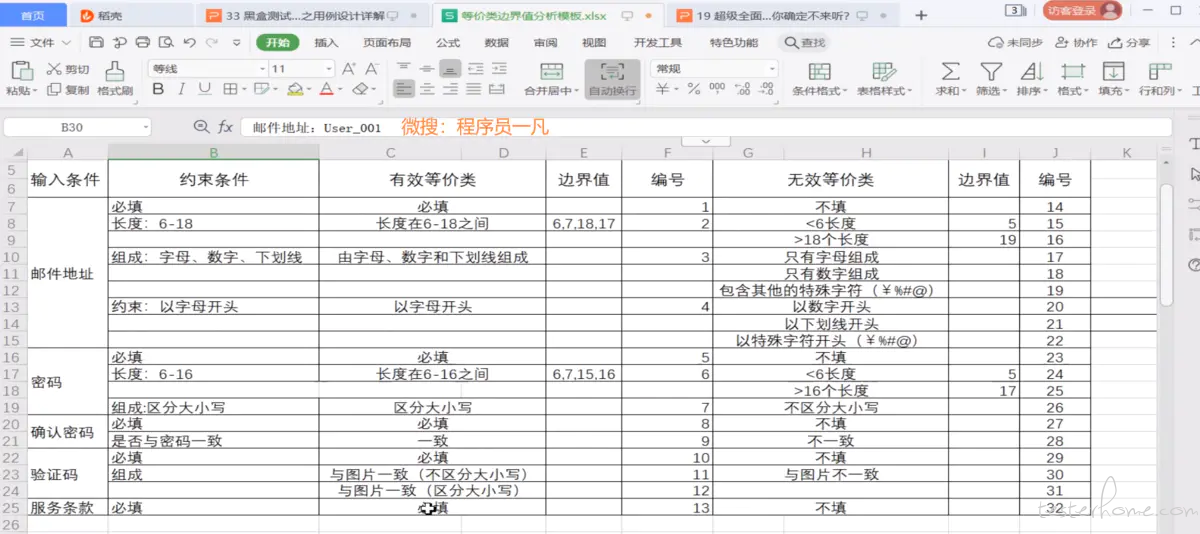Click the eraser clear-format icon

pos(360,89)
